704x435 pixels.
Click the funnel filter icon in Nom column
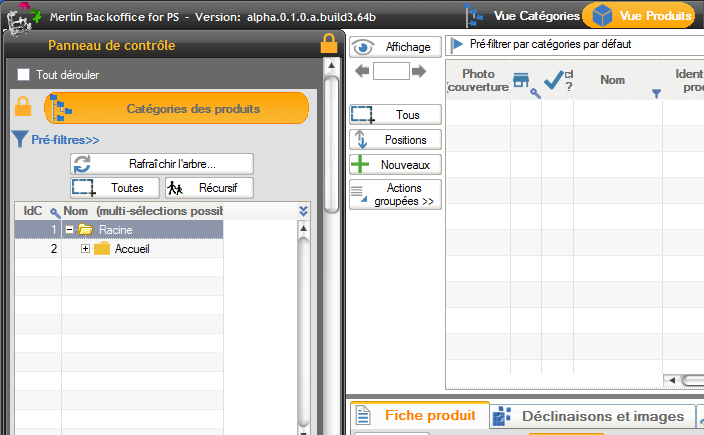[656, 93]
